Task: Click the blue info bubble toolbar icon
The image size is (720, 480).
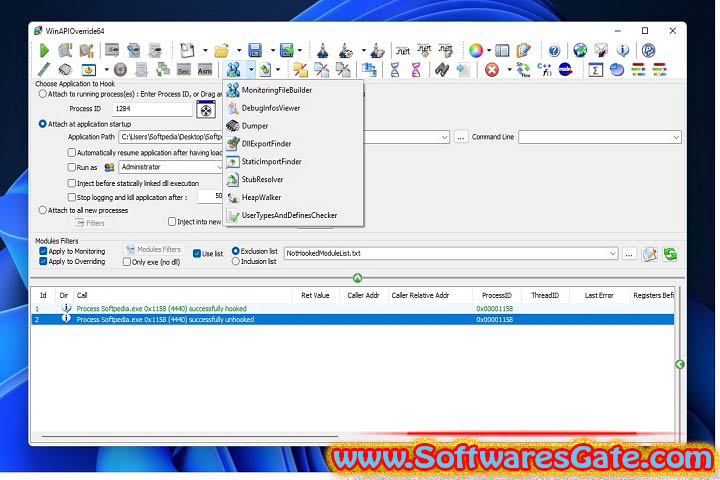Action: tap(623, 51)
